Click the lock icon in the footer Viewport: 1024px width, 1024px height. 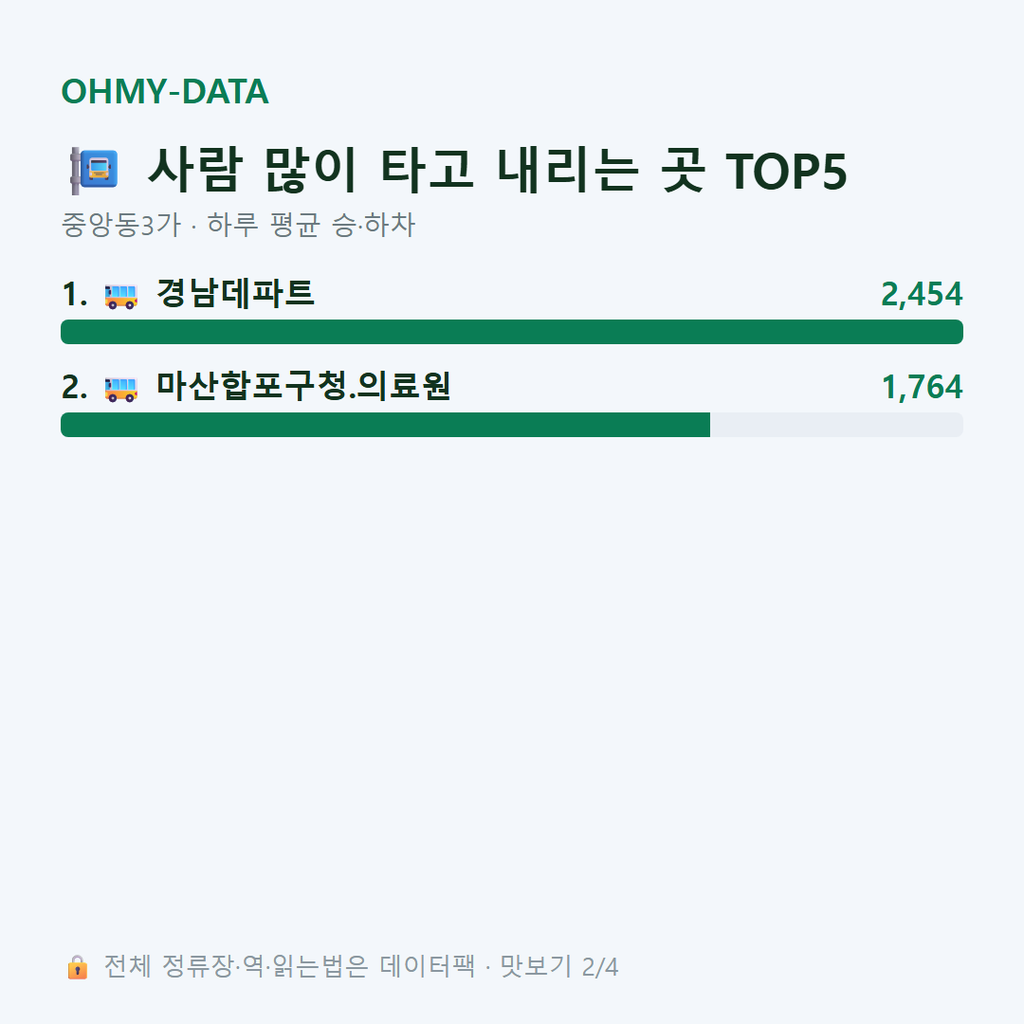click(x=77, y=967)
